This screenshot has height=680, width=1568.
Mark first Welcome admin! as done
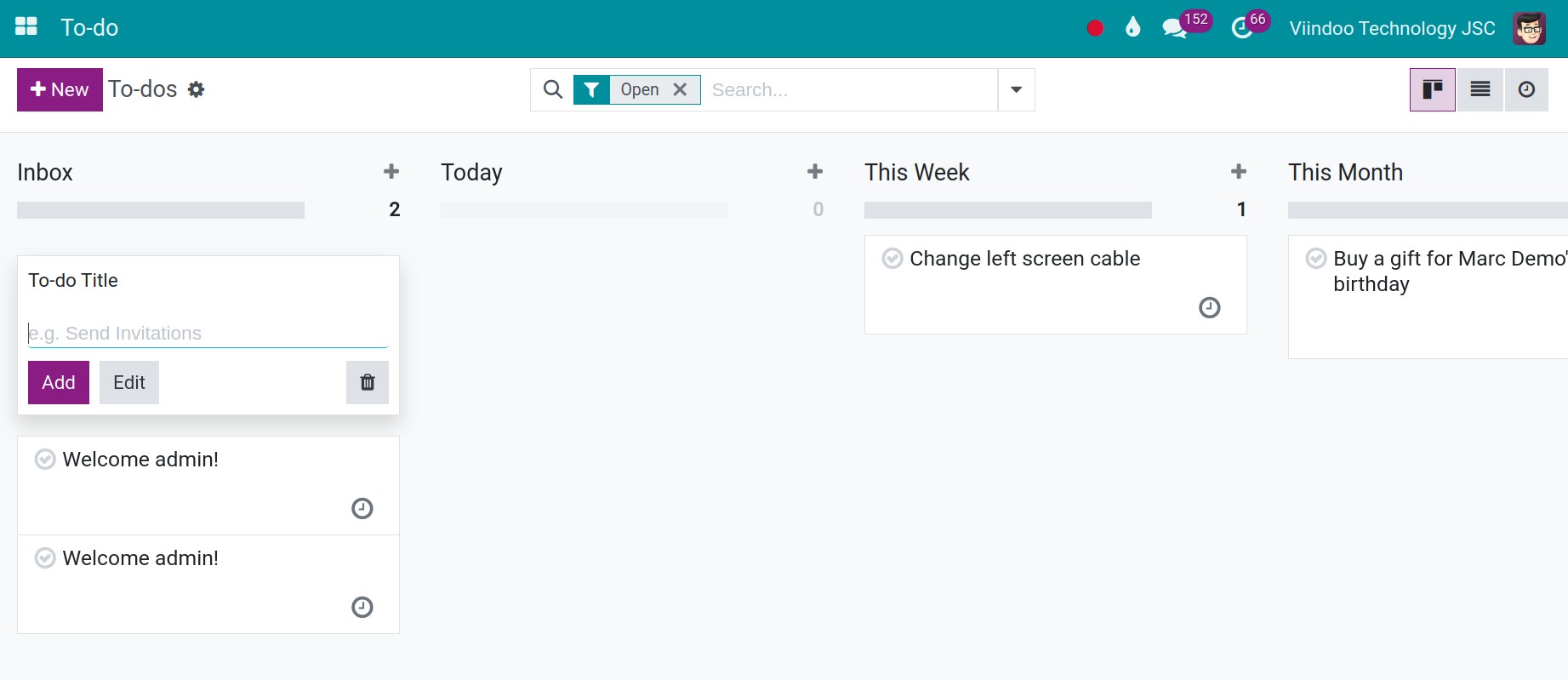[x=45, y=460]
